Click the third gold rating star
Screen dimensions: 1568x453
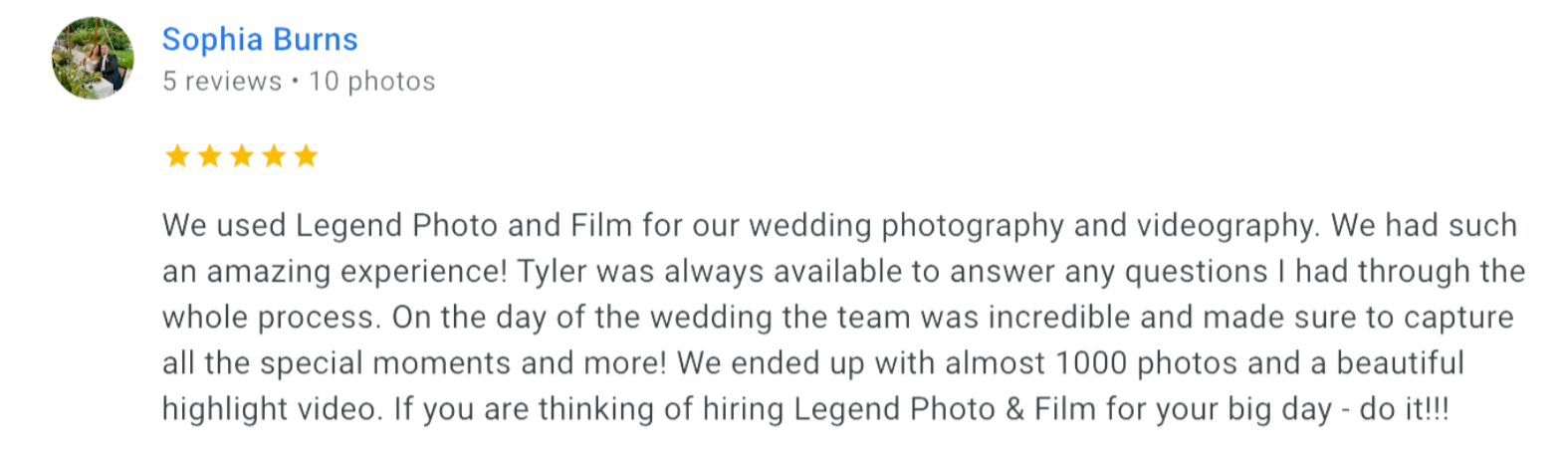pos(242,156)
